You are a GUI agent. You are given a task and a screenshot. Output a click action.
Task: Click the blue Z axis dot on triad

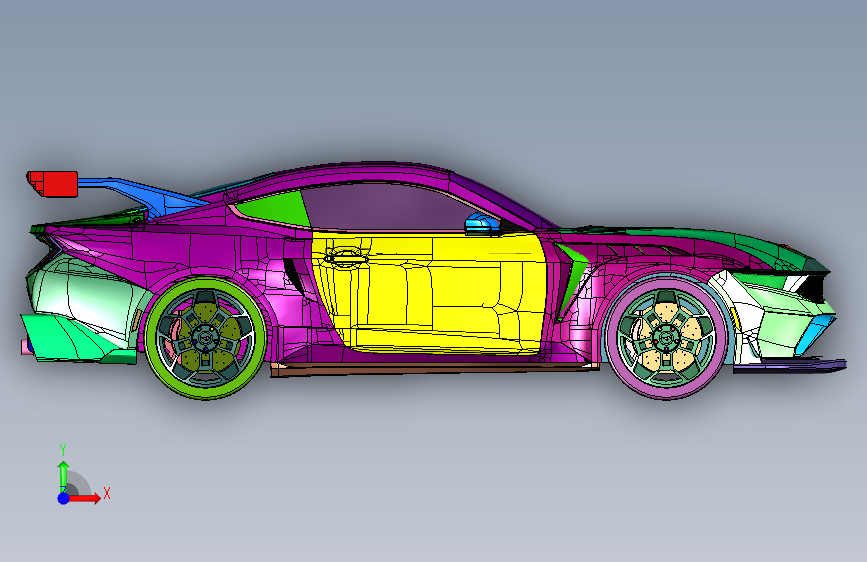64,498
